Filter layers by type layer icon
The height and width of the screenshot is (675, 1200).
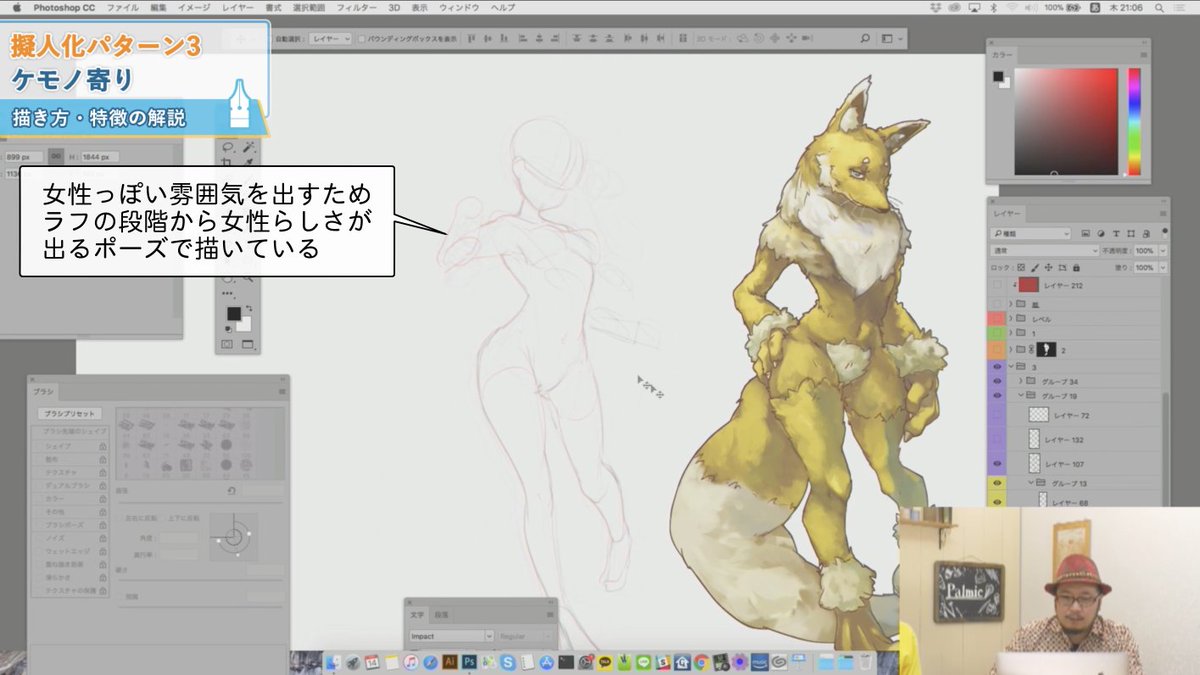1116,234
